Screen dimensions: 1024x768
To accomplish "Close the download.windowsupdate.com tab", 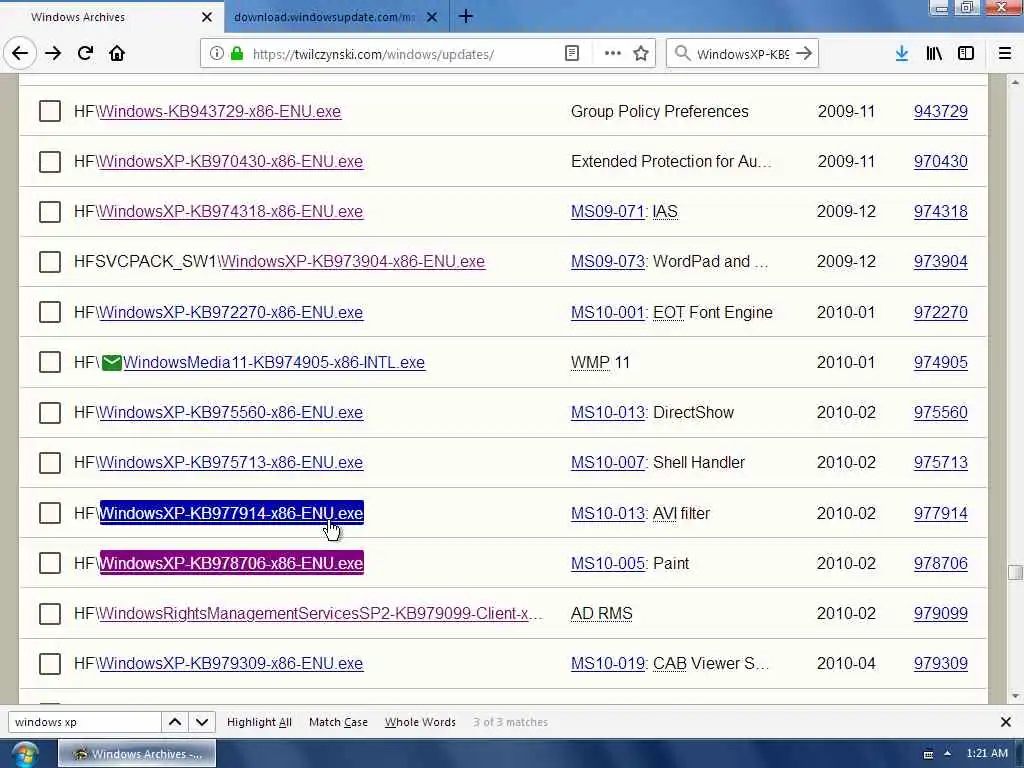I will [x=432, y=17].
